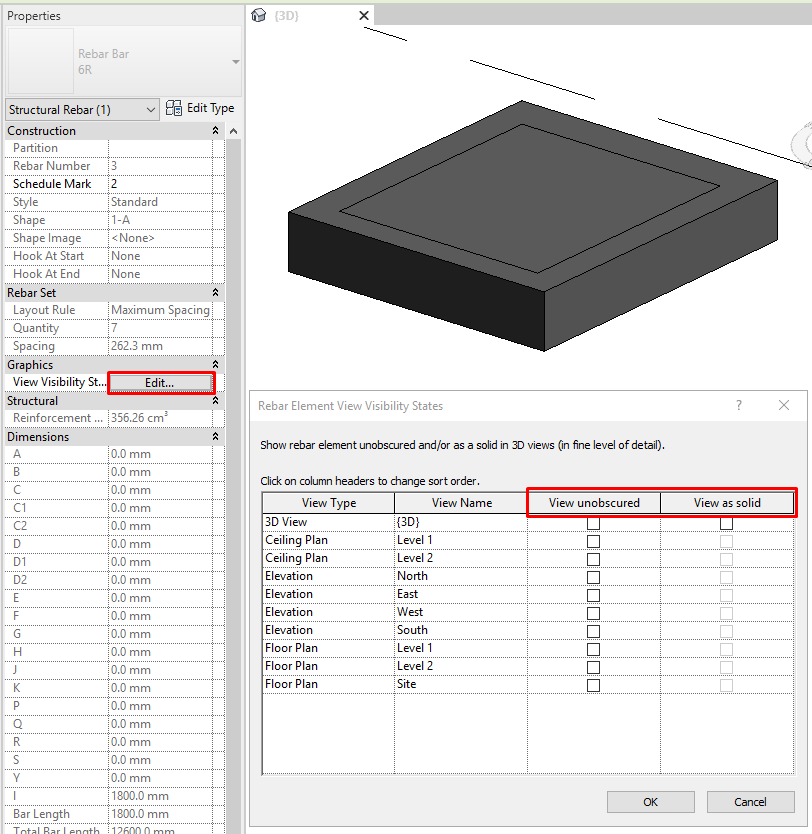Check View unobscured for Floor Plan Level 1

pos(593,649)
